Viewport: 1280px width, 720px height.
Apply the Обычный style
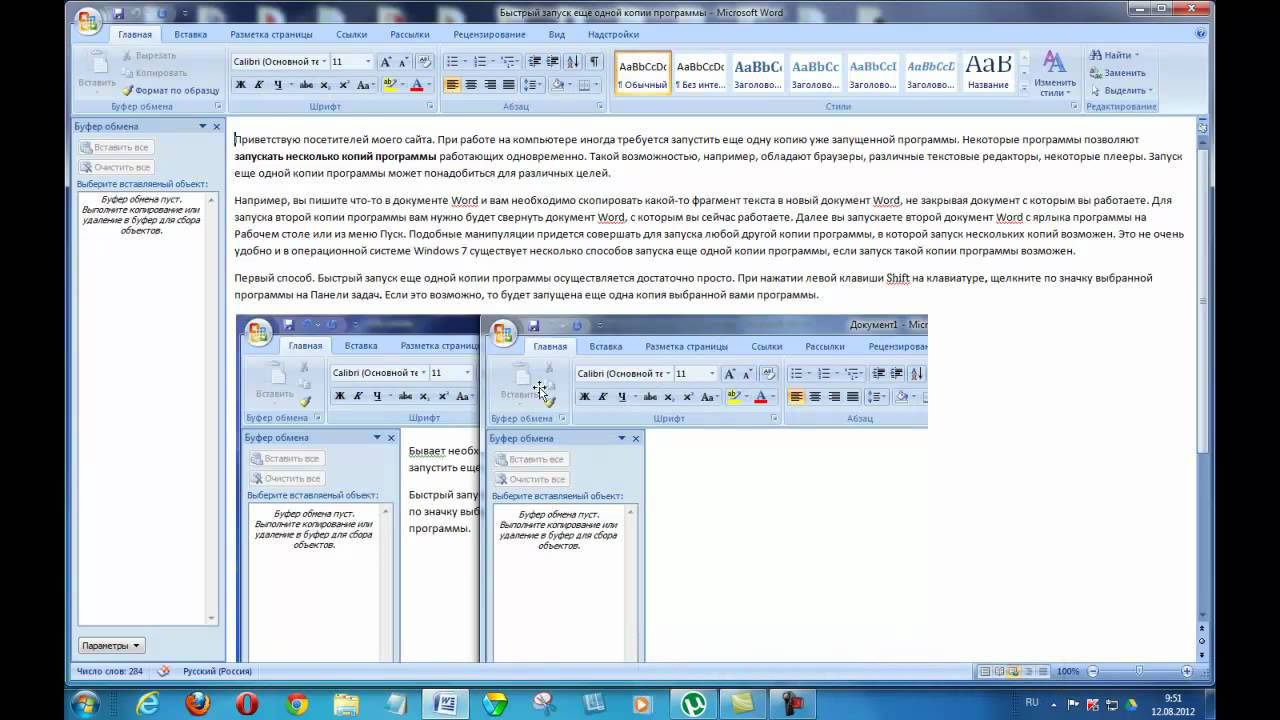pos(643,72)
